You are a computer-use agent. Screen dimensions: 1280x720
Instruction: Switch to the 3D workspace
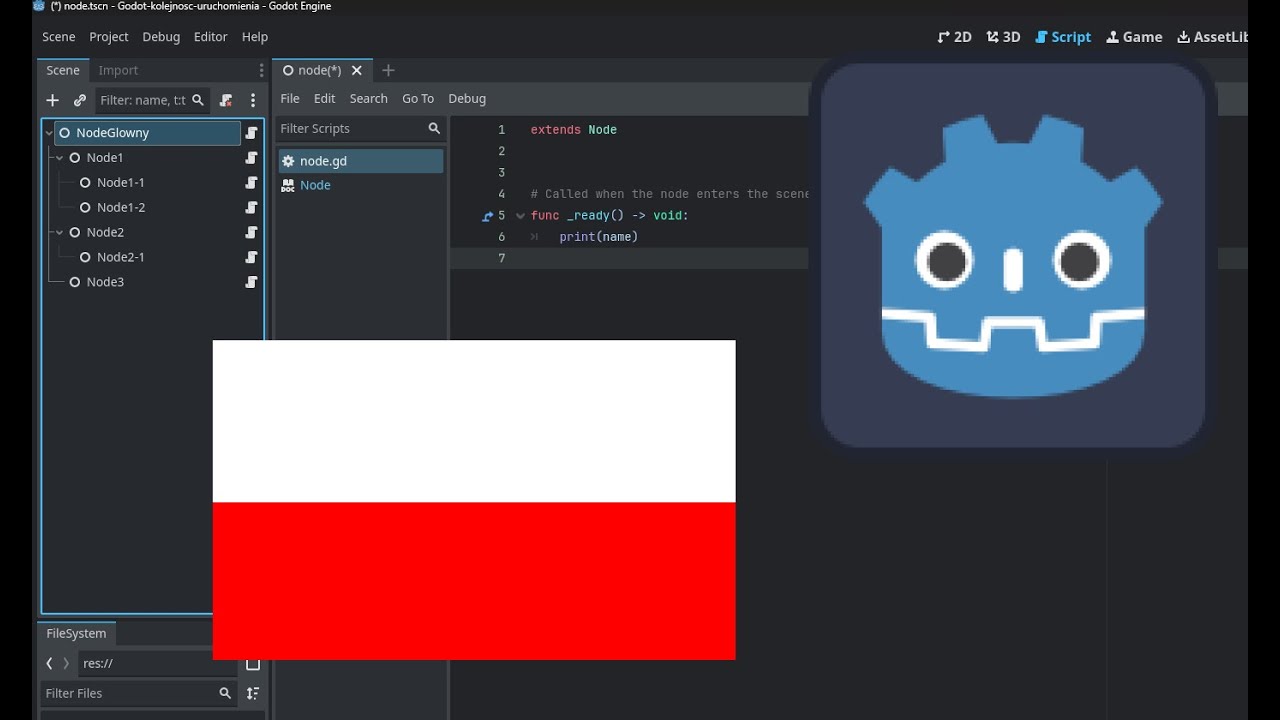pos(1003,37)
